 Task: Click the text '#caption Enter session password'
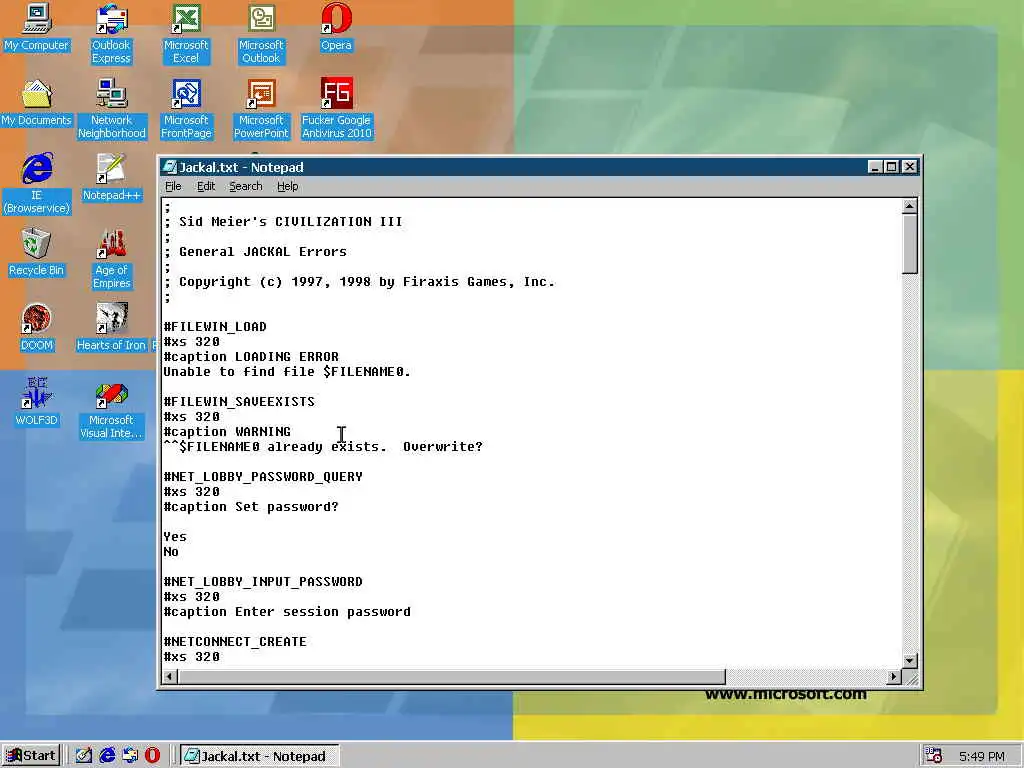tap(287, 612)
